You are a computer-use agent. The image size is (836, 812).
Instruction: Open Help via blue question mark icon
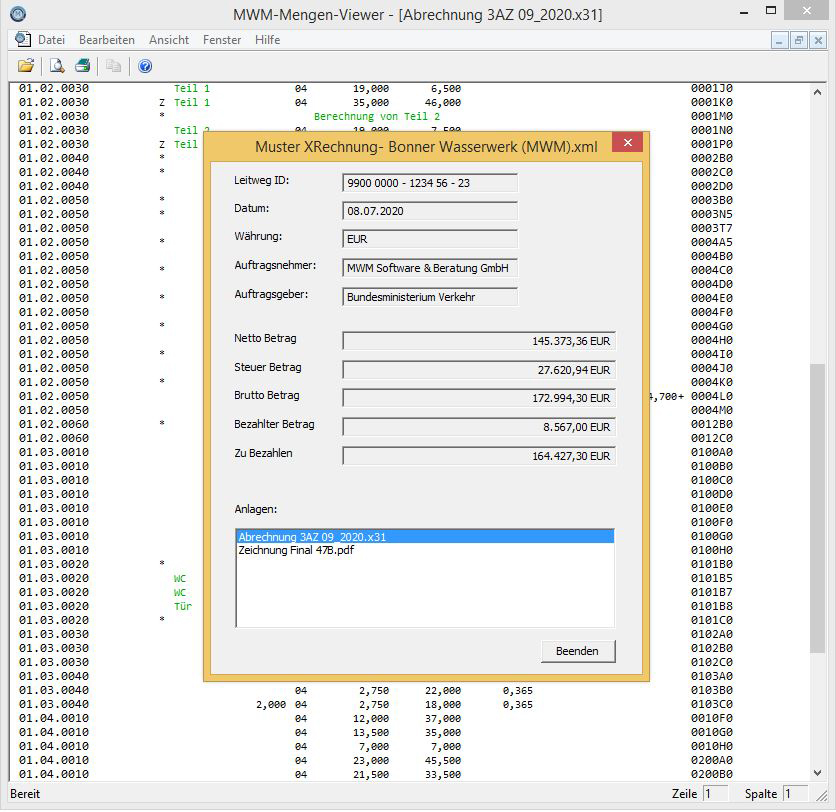(x=145, y=66)
